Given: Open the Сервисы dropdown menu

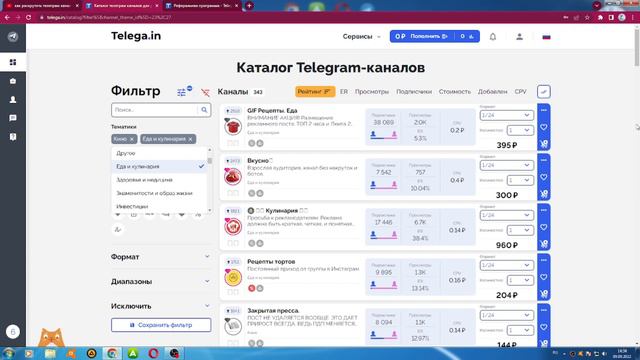Looking at the screenshot, I should [x=362, y=37].
